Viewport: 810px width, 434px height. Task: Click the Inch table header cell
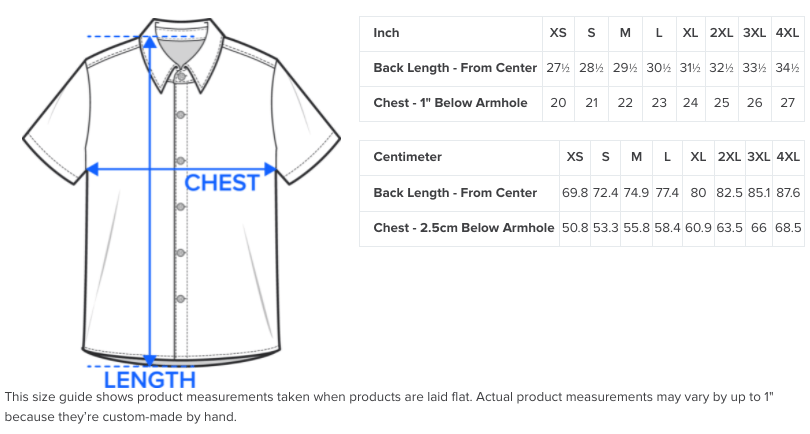(451, 34)
